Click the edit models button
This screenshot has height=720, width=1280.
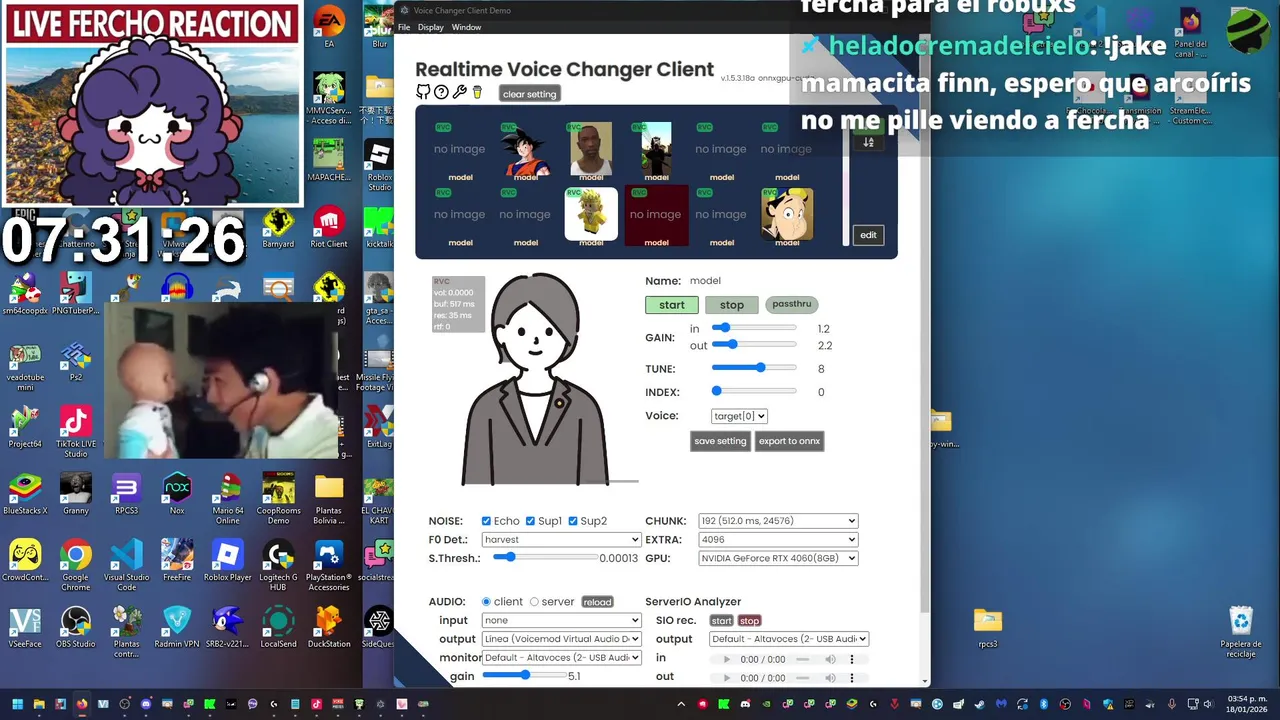point(868,235)
